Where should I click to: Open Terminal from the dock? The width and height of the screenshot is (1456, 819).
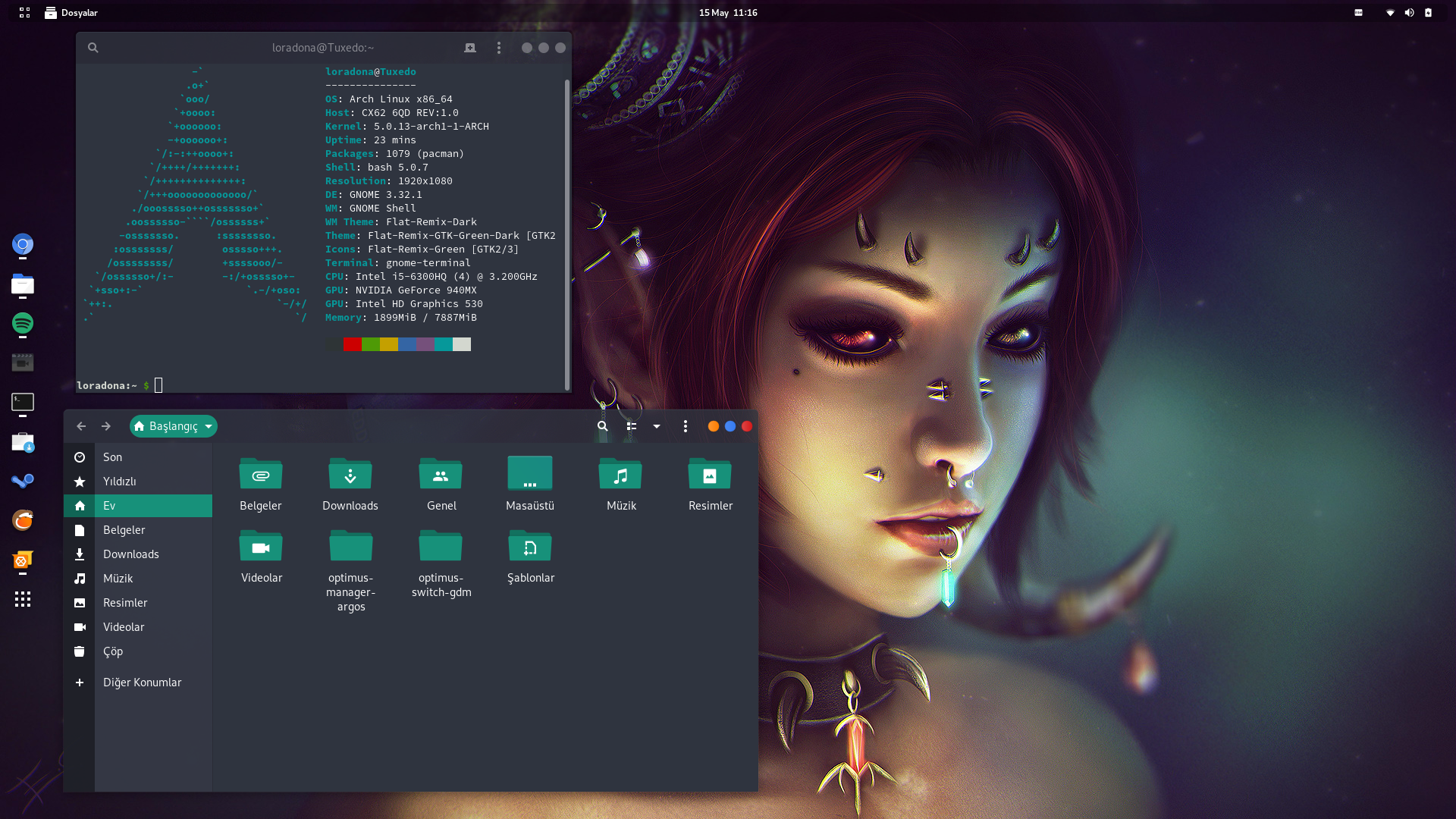click(x=23, y=402)
